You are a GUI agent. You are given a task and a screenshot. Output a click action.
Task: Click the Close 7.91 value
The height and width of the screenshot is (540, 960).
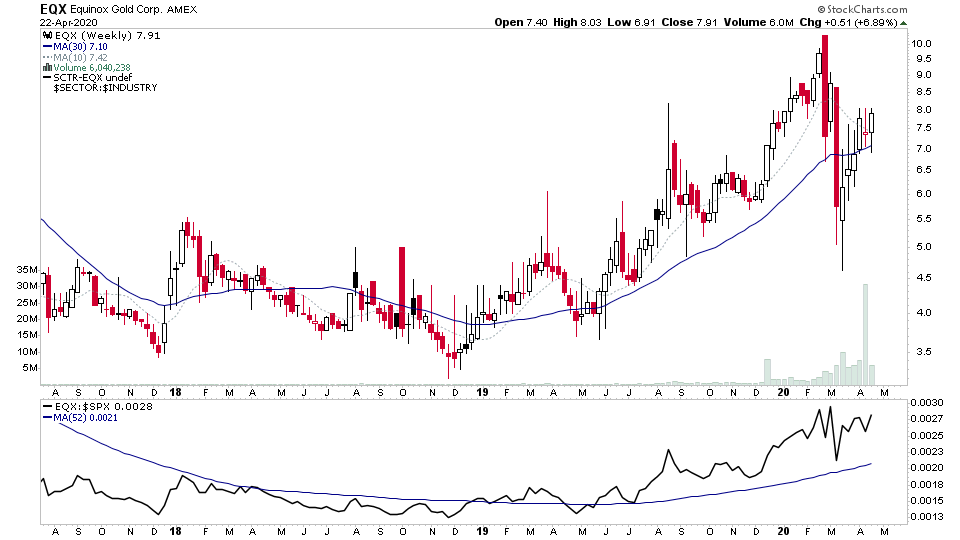pos(689,23)
